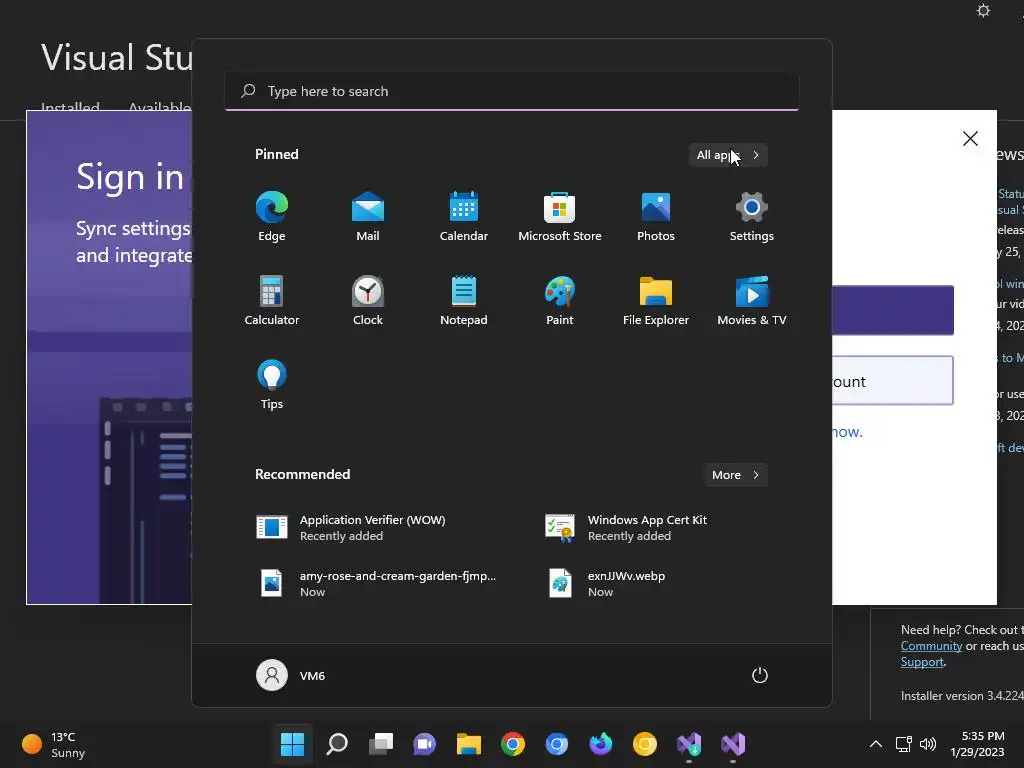Launch the Clock app

pyautogui.click(x=368, y=300)
